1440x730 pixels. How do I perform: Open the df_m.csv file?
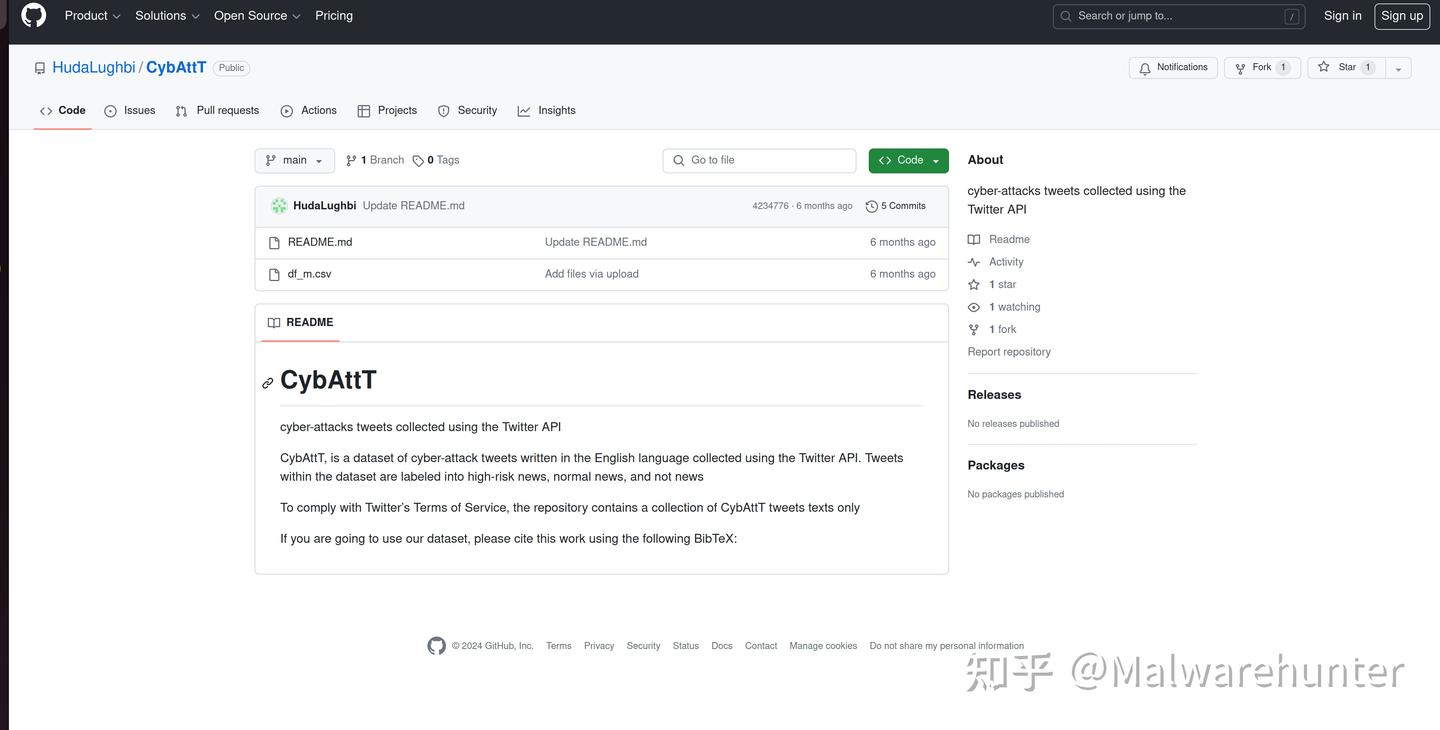click(309, 273)
